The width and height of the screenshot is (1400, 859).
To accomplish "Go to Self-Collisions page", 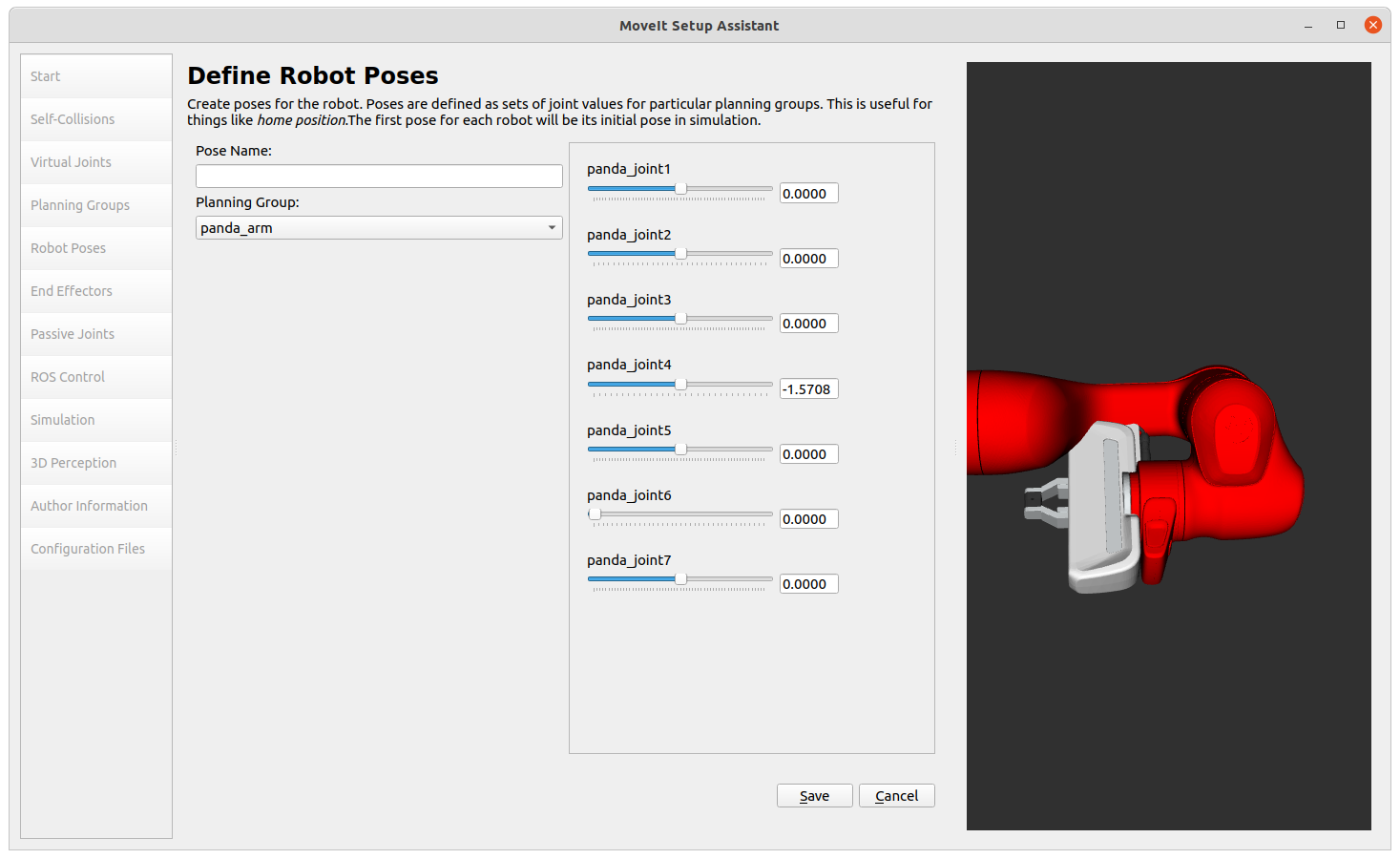I will point(96,119).
